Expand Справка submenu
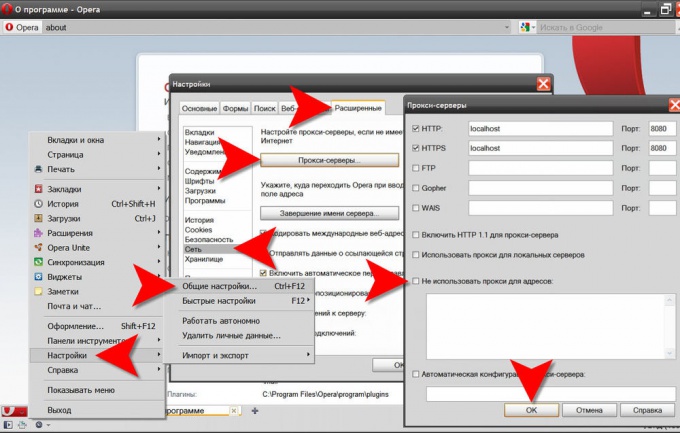The height and width of the screenshot is (433, 680). tap(159, 370)
